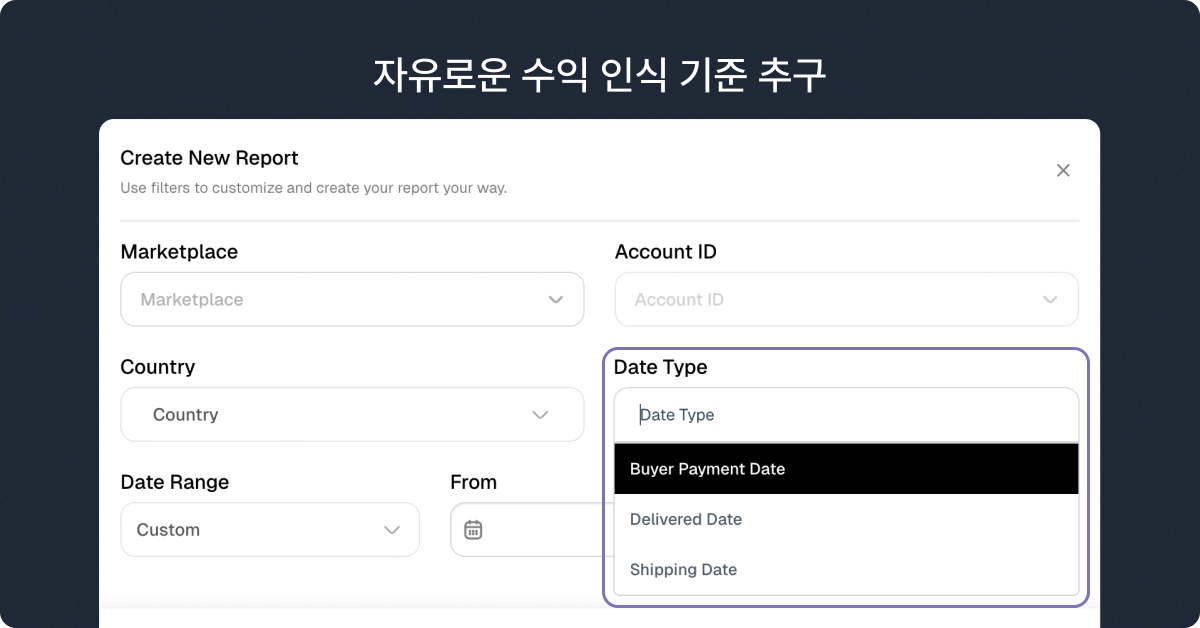Click the Country field chevron arrow
Viewport: 1200px width, 628px height.
click(x=540, y=415)
